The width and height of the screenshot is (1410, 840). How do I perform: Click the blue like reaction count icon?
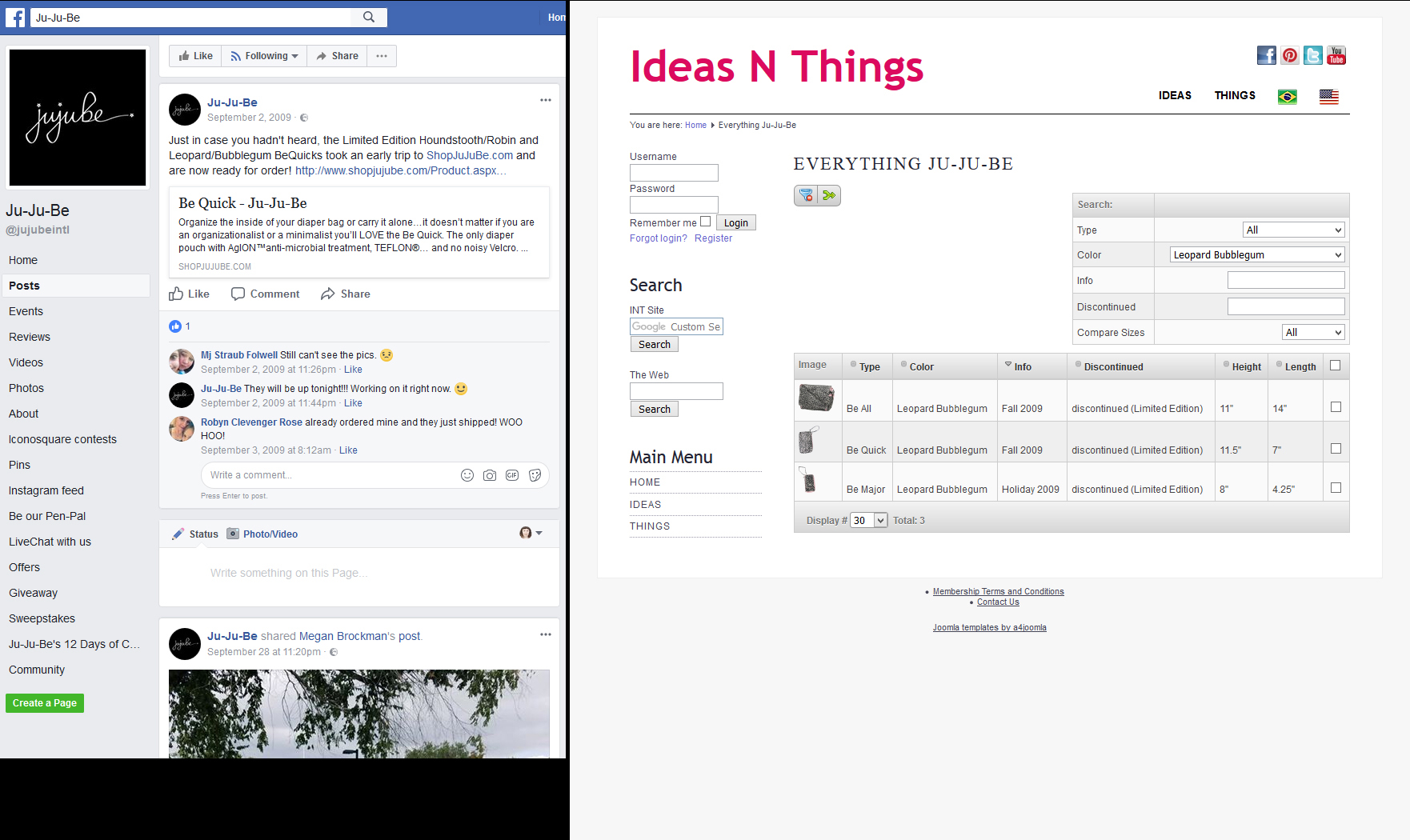(175, 326)
